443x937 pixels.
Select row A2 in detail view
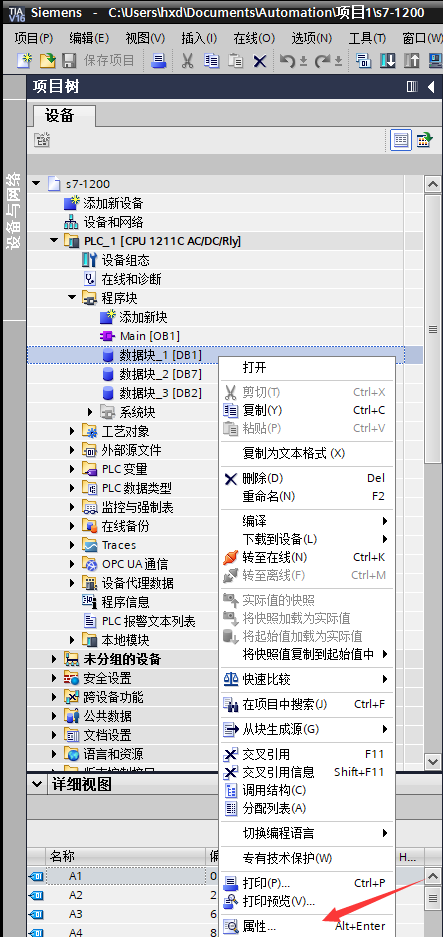tap(123, 895)
